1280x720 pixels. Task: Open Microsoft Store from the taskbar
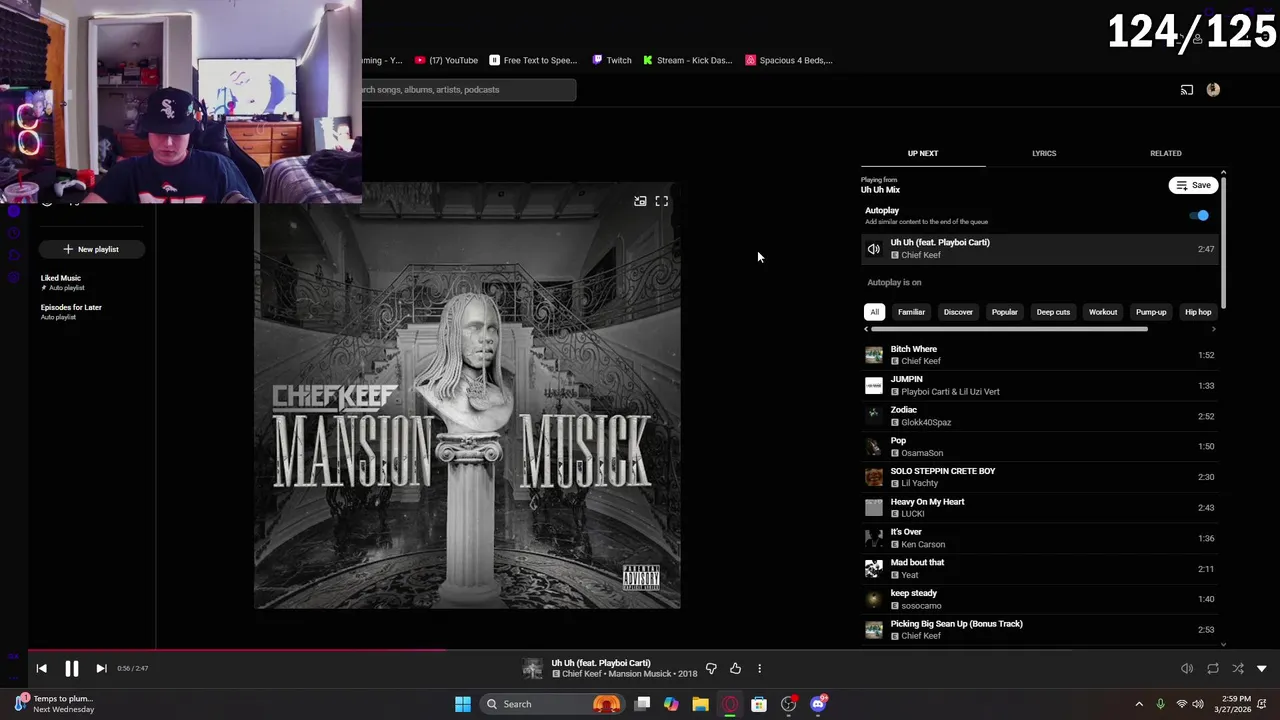(x=759, y=704)
